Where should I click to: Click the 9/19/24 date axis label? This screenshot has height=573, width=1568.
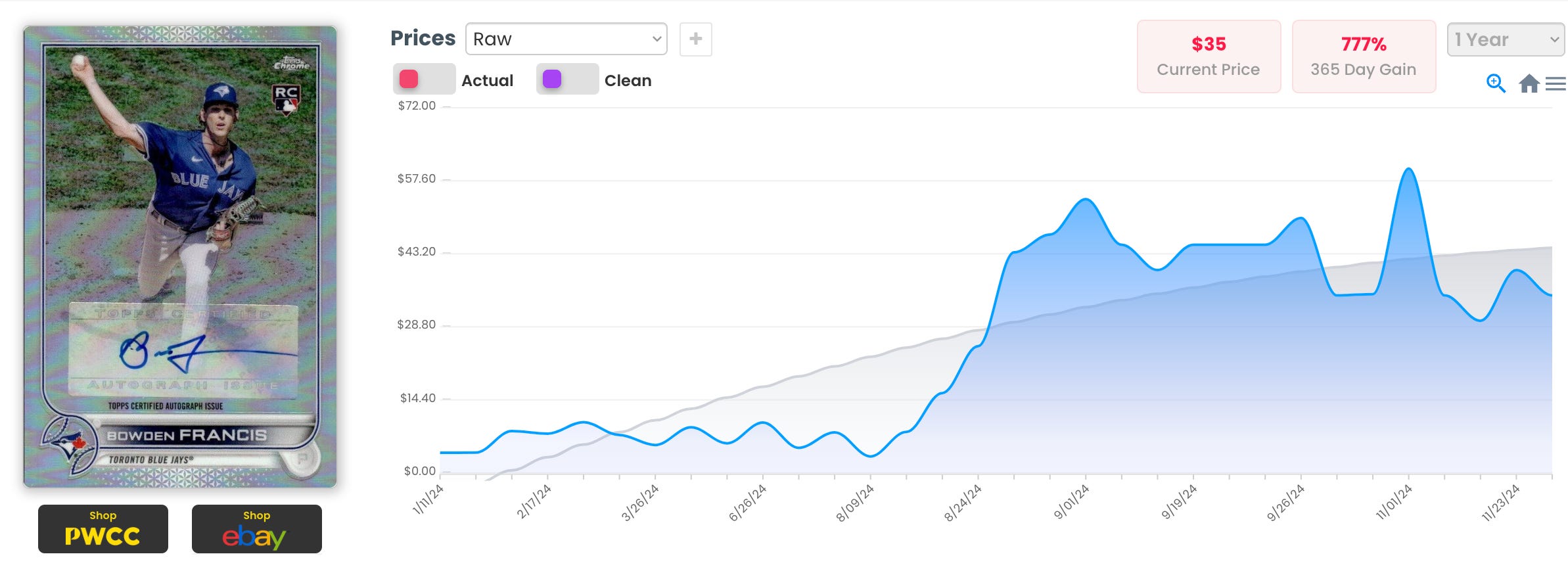click(1179, 503)
